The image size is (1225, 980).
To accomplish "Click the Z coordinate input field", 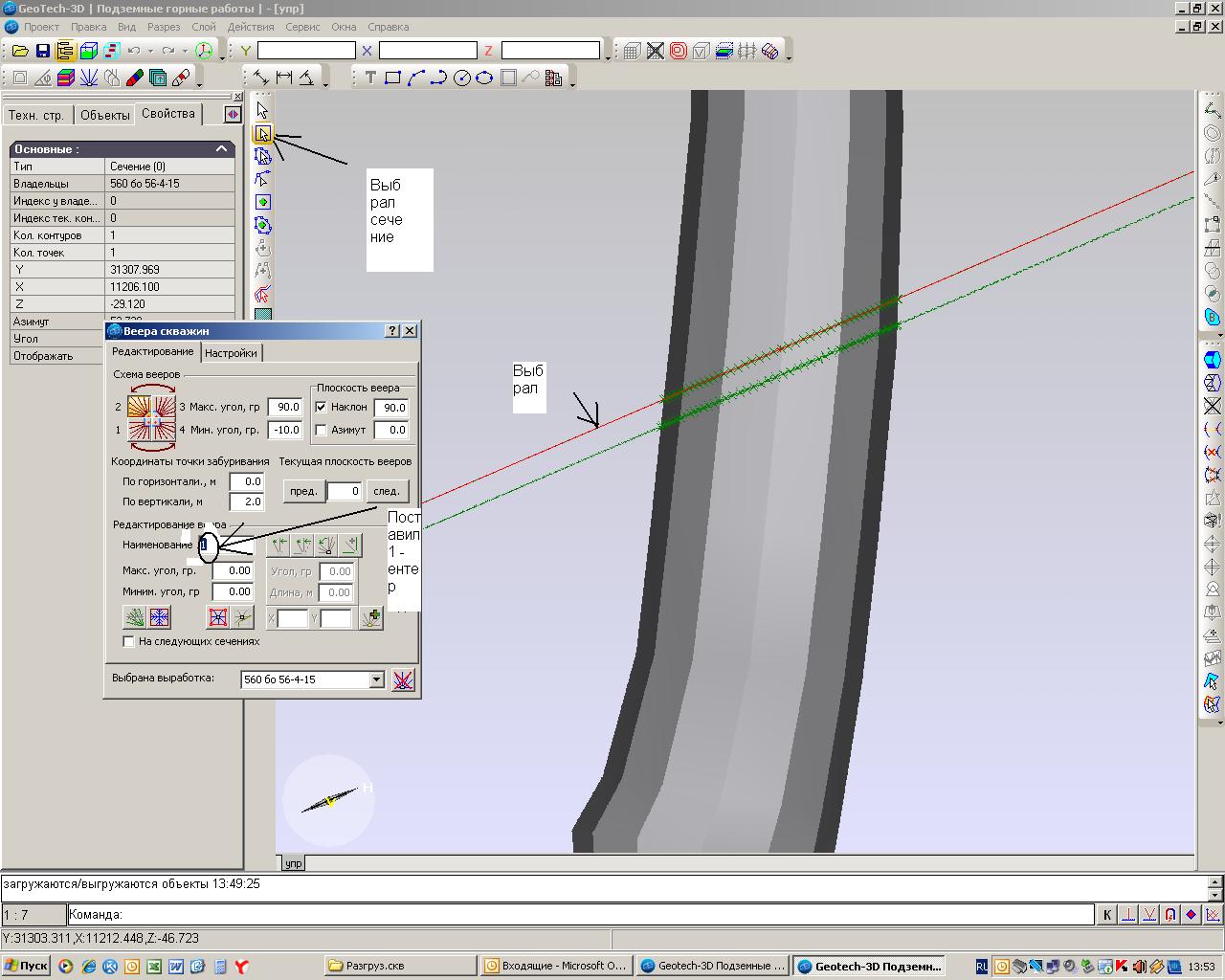I will 550,51.
